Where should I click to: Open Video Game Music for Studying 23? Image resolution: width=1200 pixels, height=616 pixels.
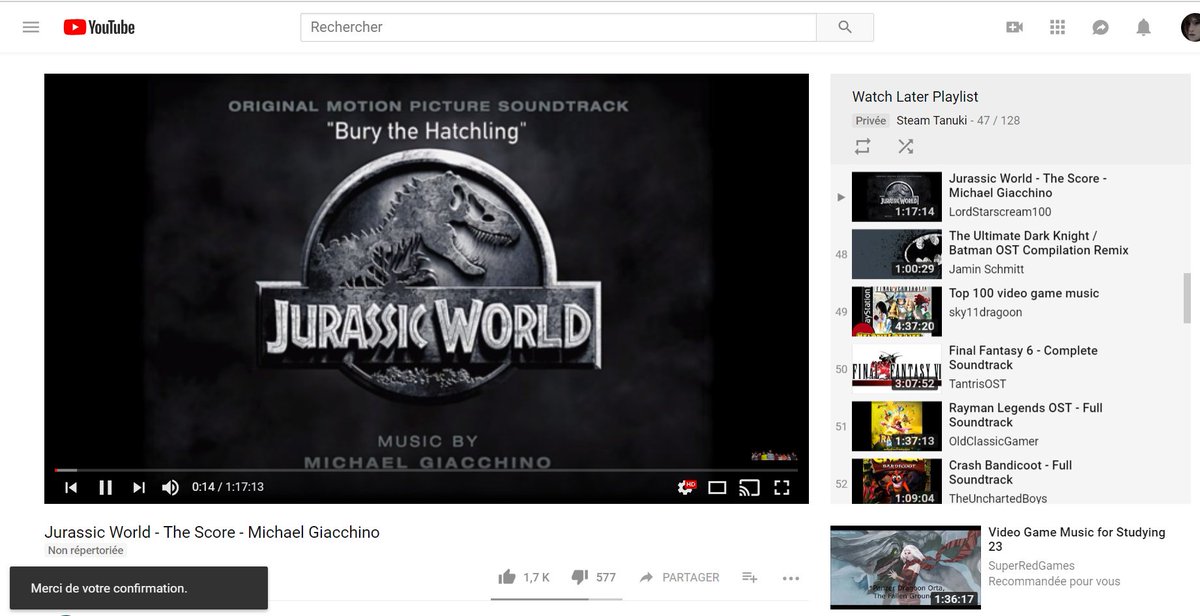coord(1077,539)
